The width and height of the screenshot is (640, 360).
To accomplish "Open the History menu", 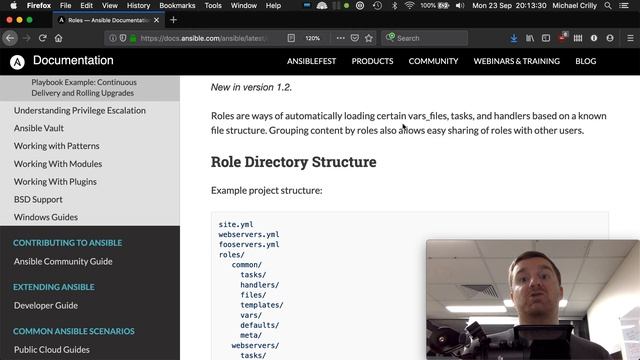I will coord(138,6).
